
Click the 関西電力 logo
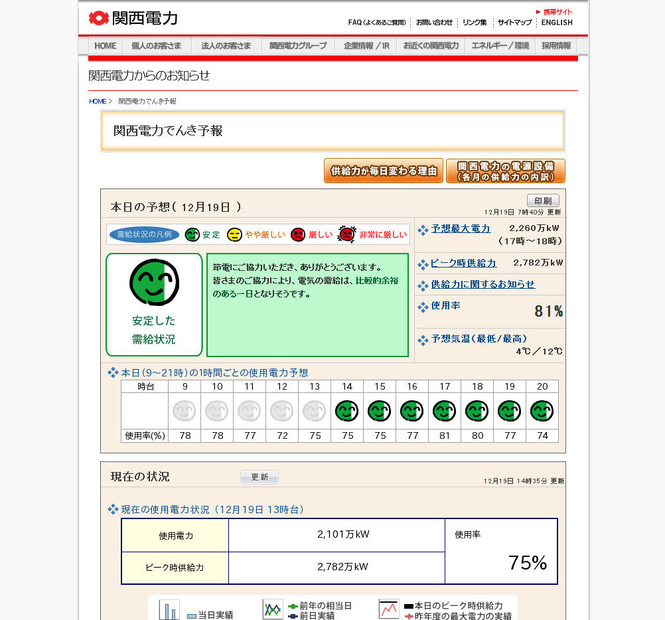tap(133, 18)
